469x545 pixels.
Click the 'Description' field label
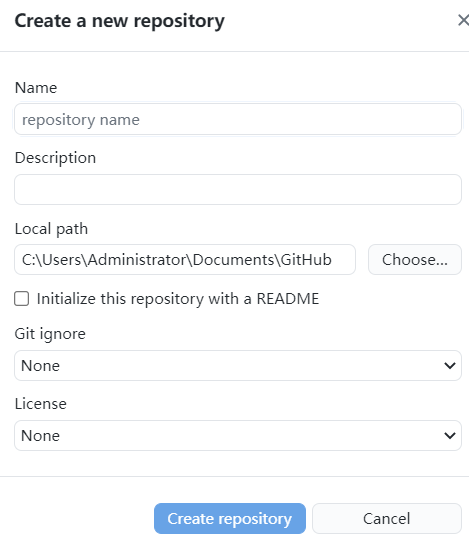pyautogui.click(x=55, y=158)
